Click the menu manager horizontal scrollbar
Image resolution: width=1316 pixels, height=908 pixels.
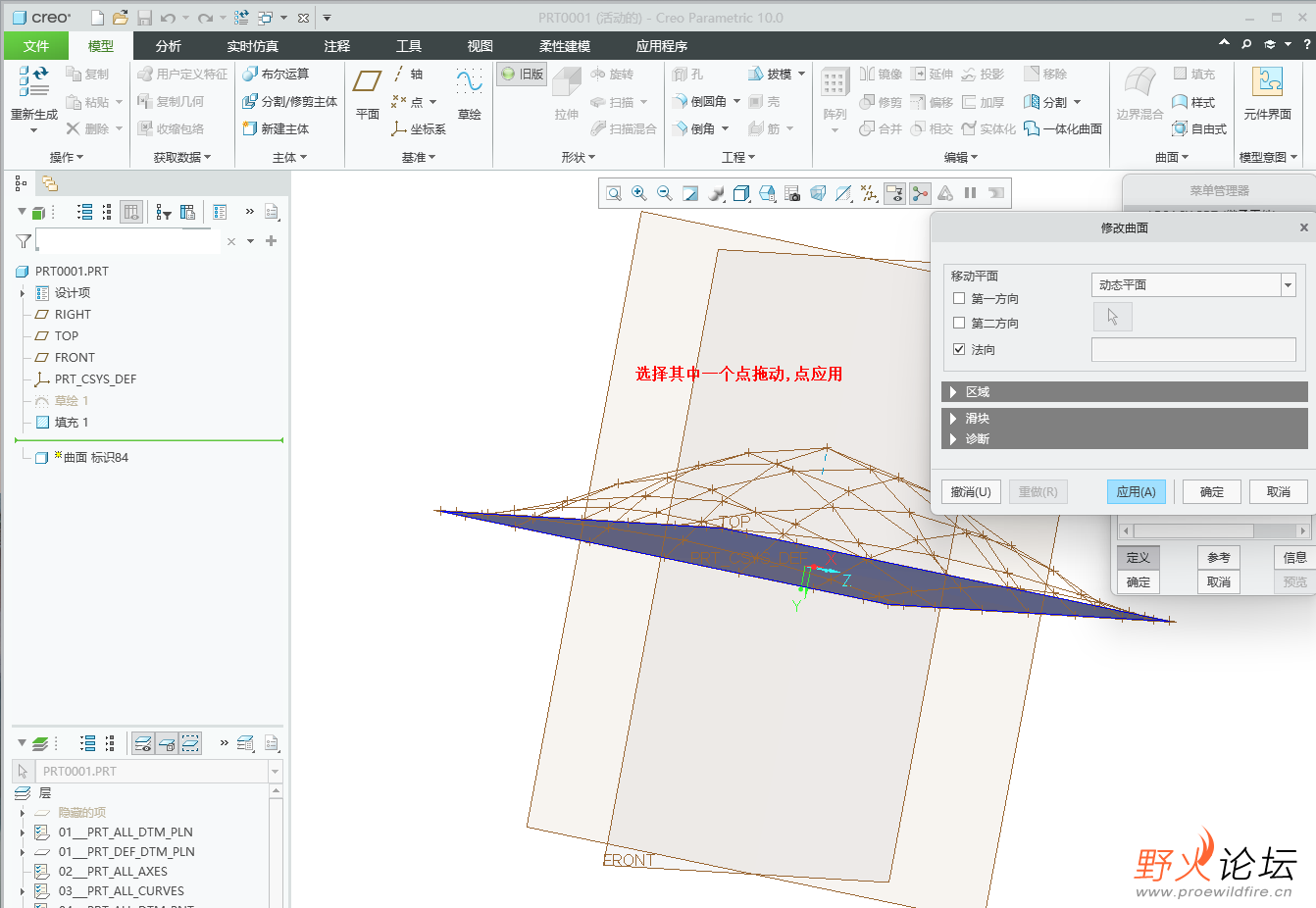click(1214, 530)
